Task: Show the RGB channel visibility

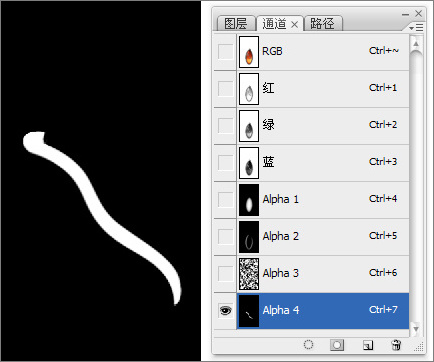Action: pos(225,52)
